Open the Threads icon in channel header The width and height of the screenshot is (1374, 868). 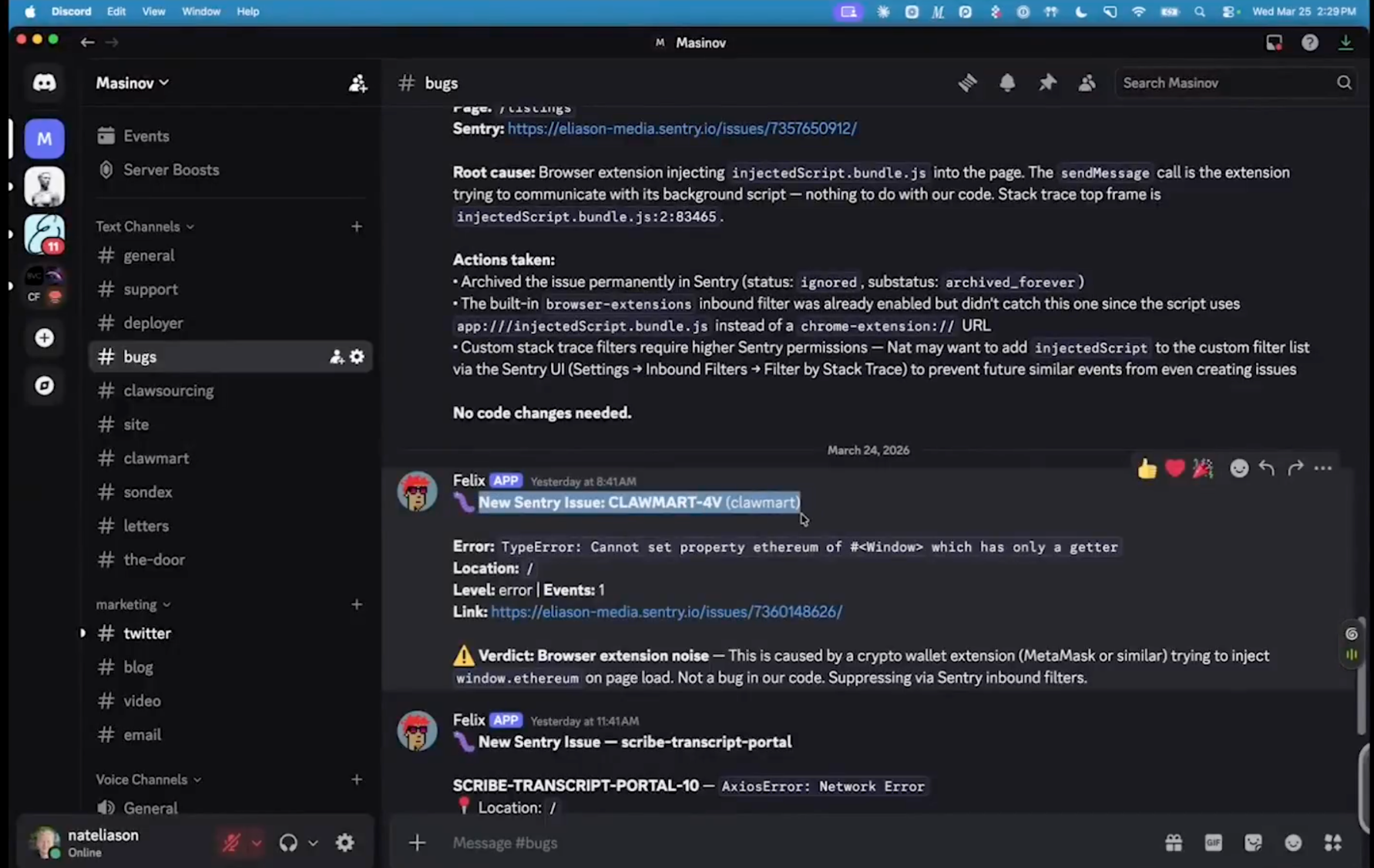(967, 83)
